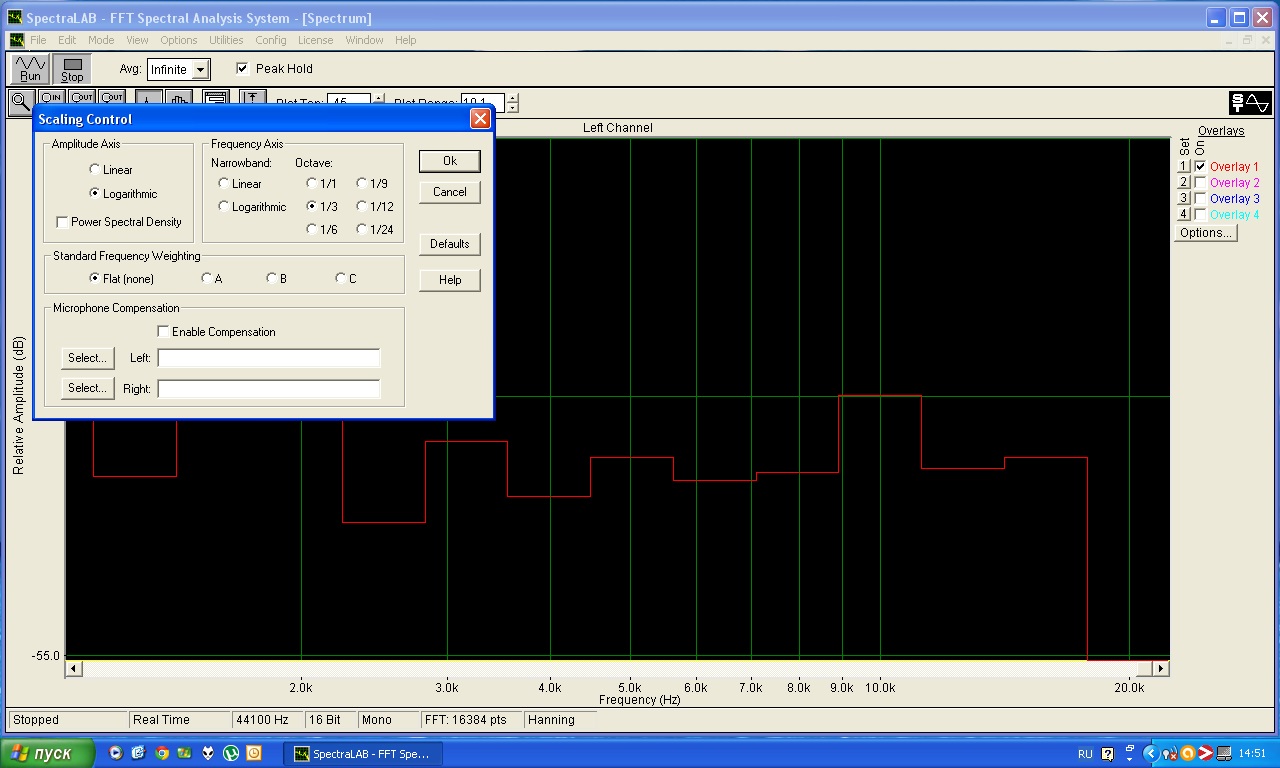
Task: Click the Run button with waveform icon
Action: (x=30, y=69)
